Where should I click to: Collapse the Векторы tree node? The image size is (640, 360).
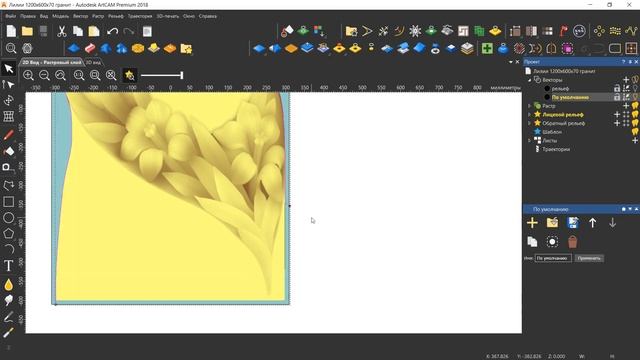(530, 80)
